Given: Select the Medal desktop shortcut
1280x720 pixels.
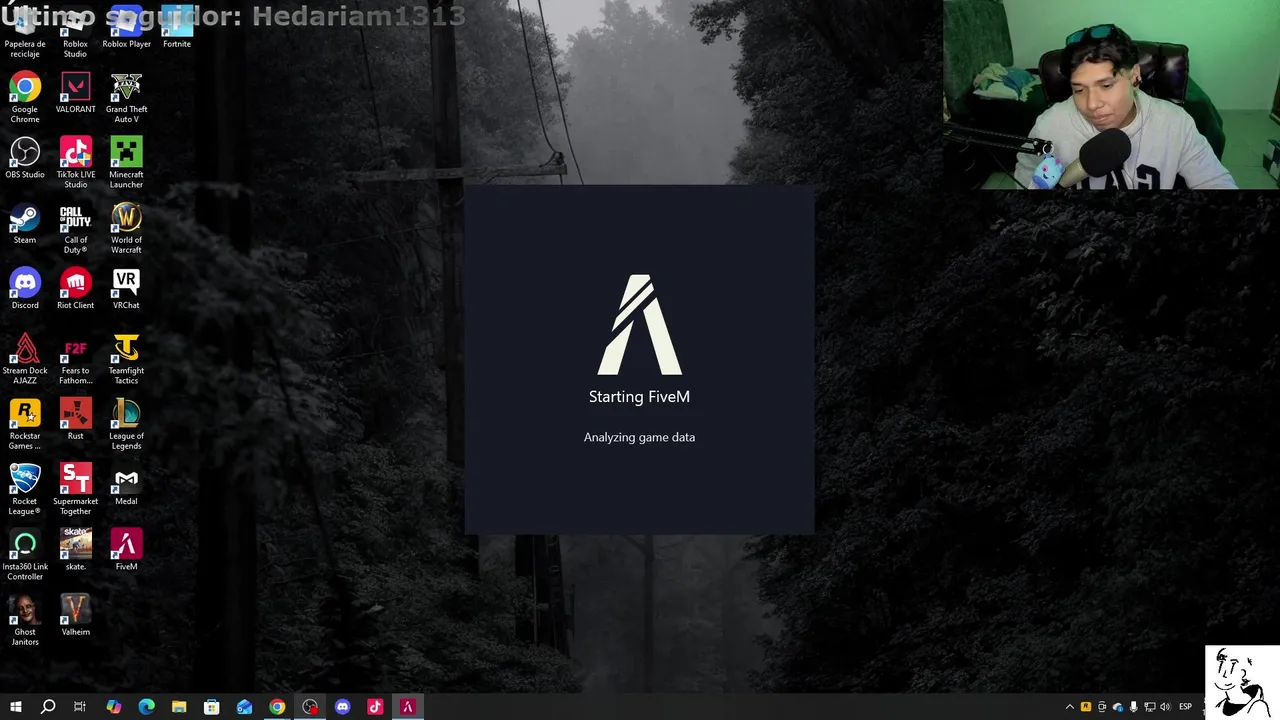Looking at the screenshot, I should pos(126,484).
